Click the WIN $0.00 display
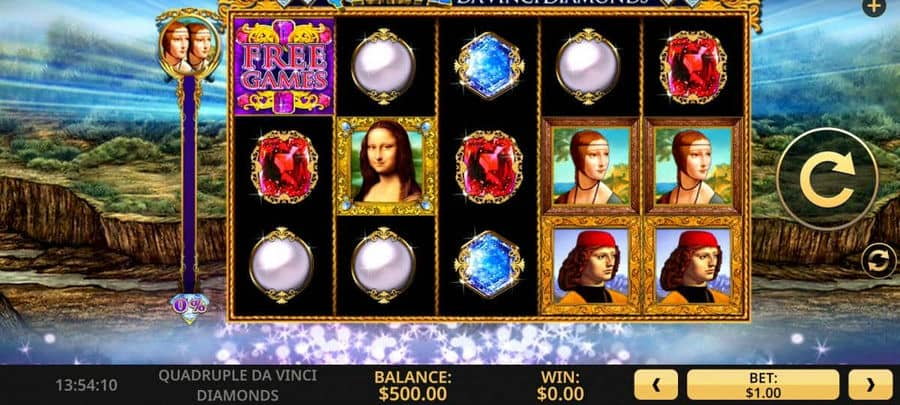The height and width of the screenshot is (405, 900). [x=560, y=385]
